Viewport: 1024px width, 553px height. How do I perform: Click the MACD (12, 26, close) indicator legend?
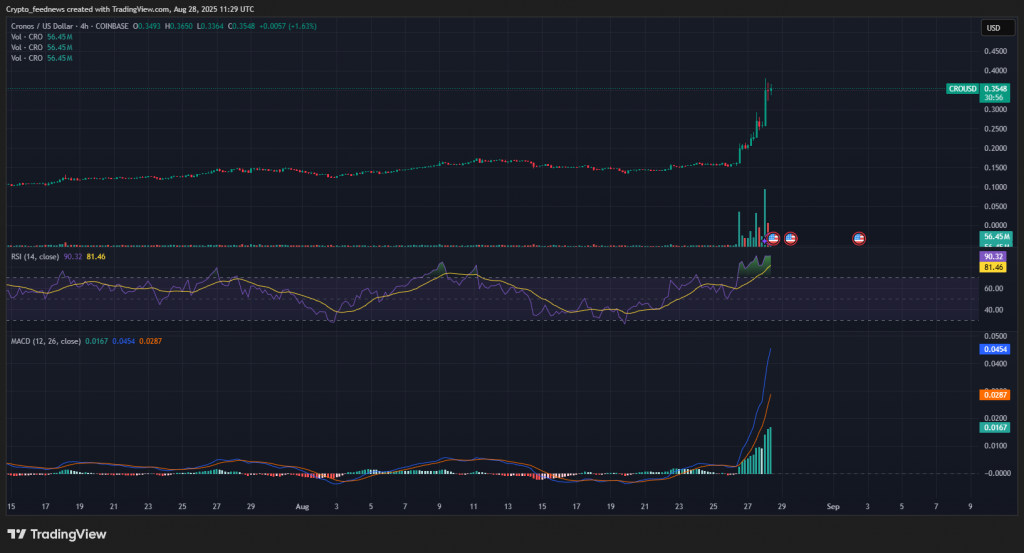tap(47, 341)
